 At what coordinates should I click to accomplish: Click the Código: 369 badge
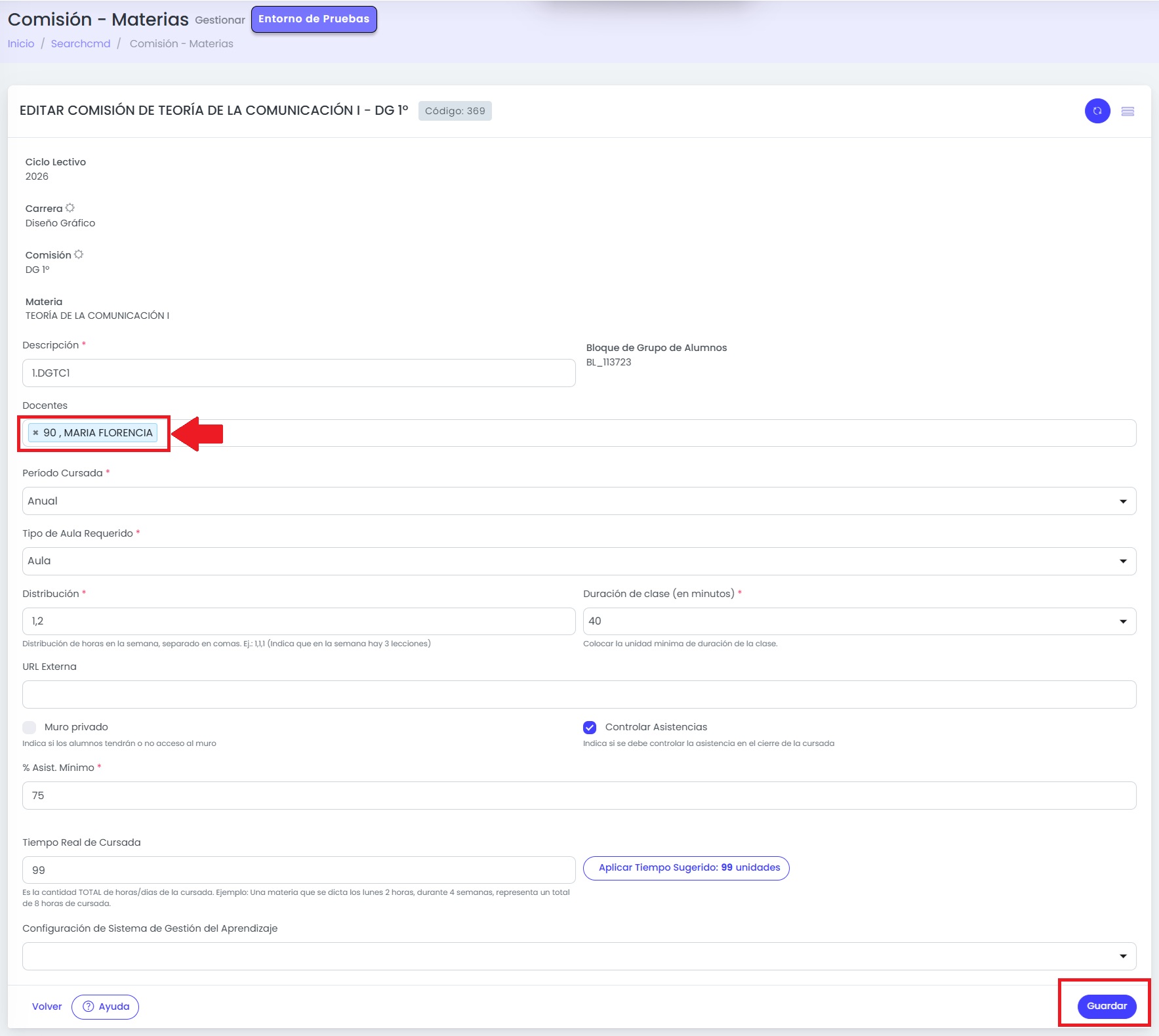click(x=455, y=111)
